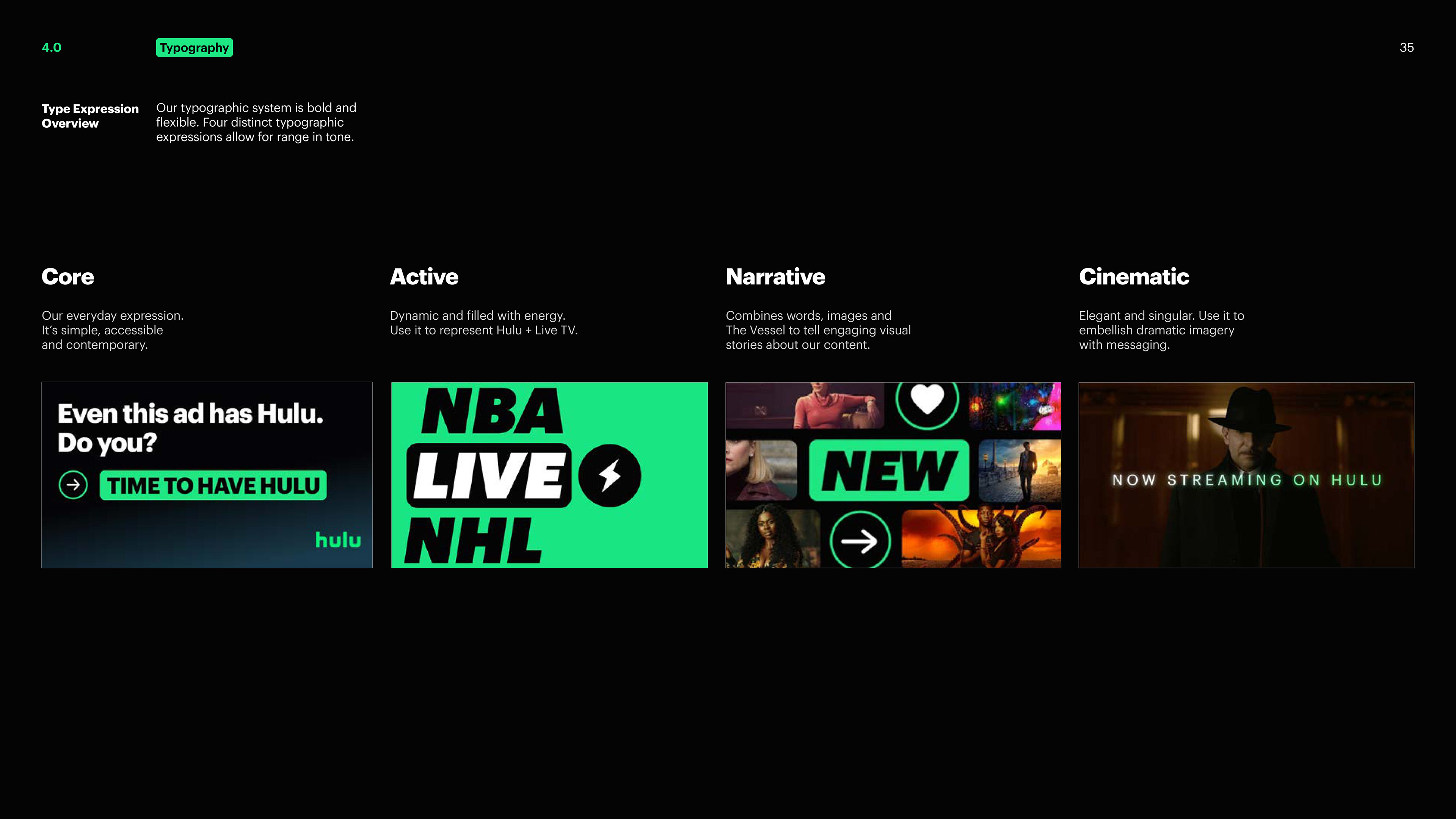Click the TIME TO HAVE HULU button

pyautogui.click(x=213, y=485)
